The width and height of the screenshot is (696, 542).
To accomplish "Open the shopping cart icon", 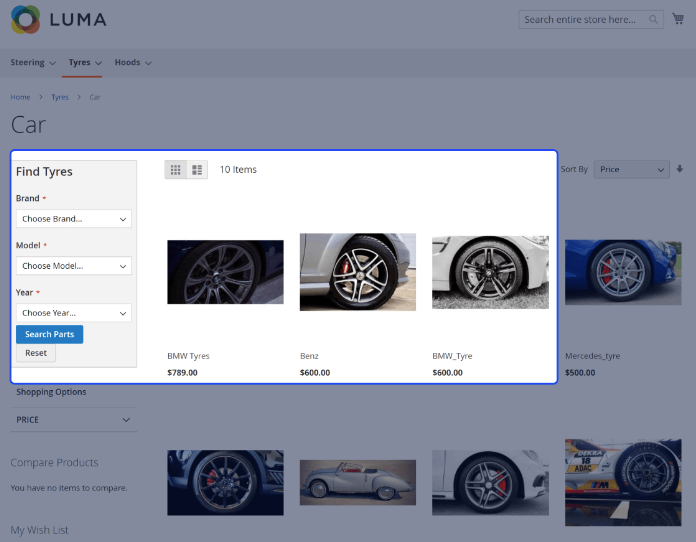I will coord(678,19).
